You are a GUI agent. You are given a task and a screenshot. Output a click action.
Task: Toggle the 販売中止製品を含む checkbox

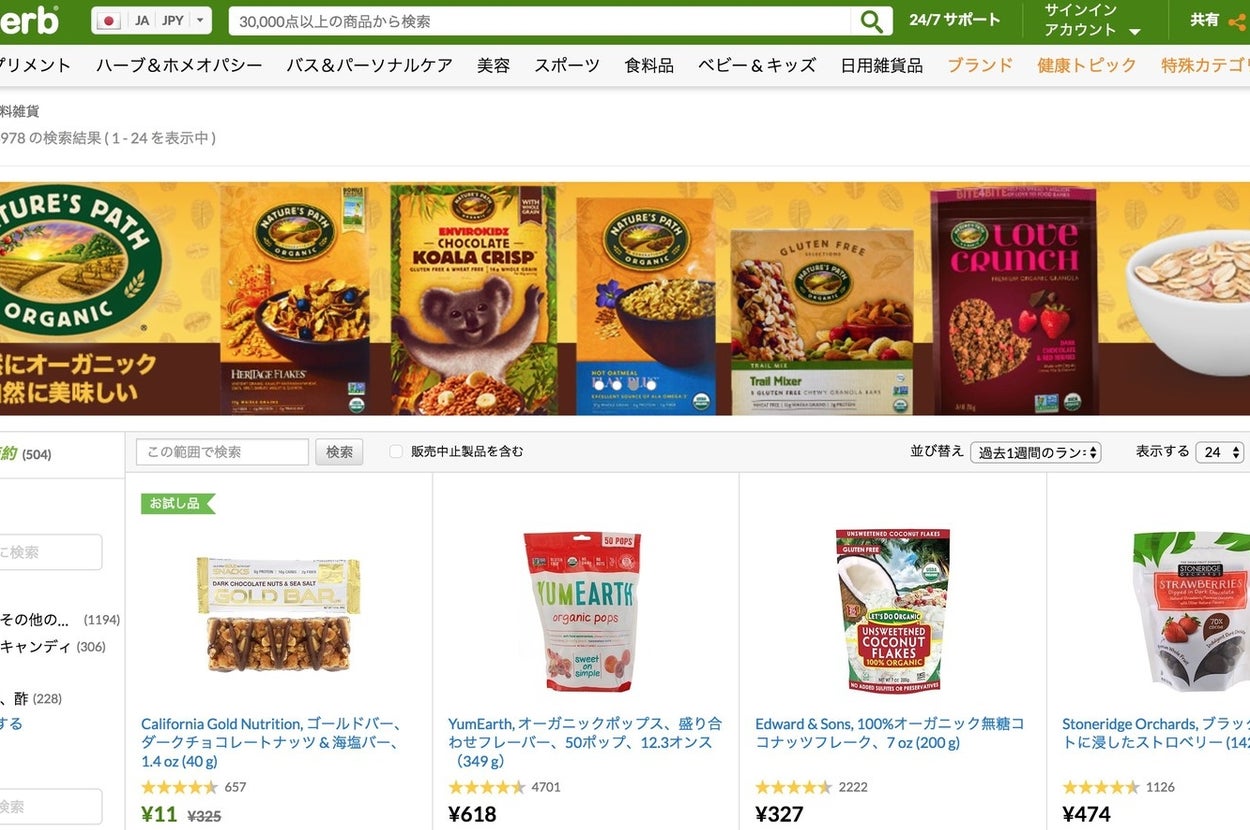click(396, 452)
